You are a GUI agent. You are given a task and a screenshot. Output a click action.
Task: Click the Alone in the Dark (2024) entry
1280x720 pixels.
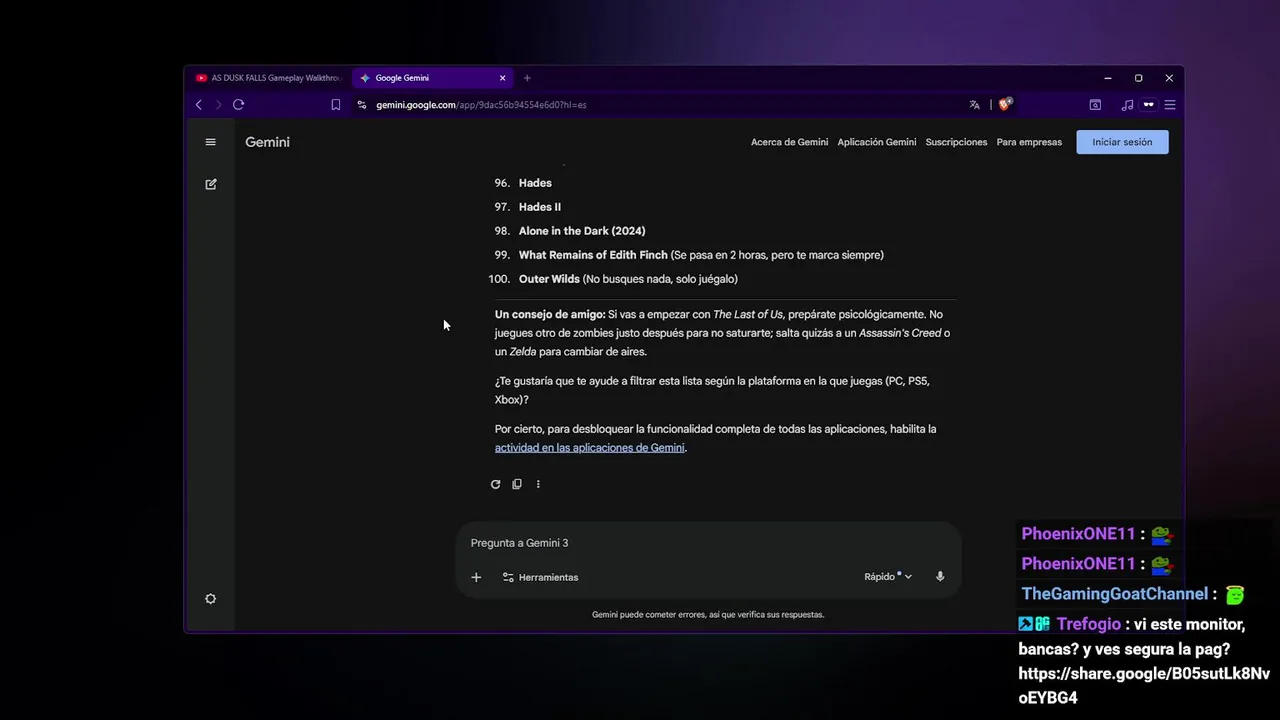tap(582, 231)
